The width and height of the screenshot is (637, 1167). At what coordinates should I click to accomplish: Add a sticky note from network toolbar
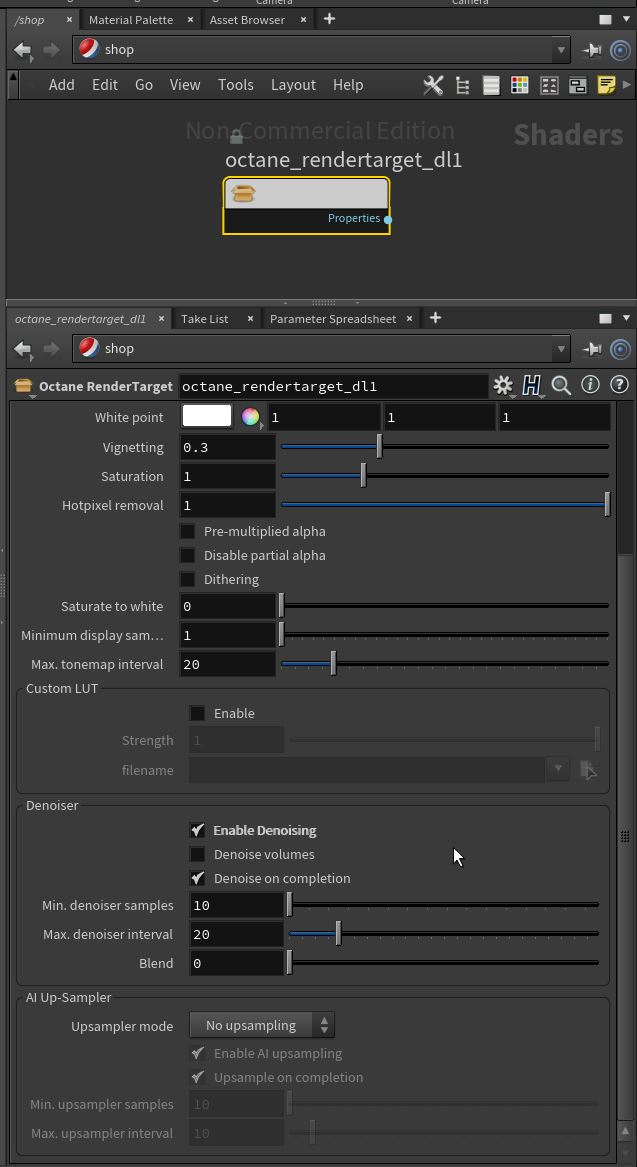(x=606, y=85)
